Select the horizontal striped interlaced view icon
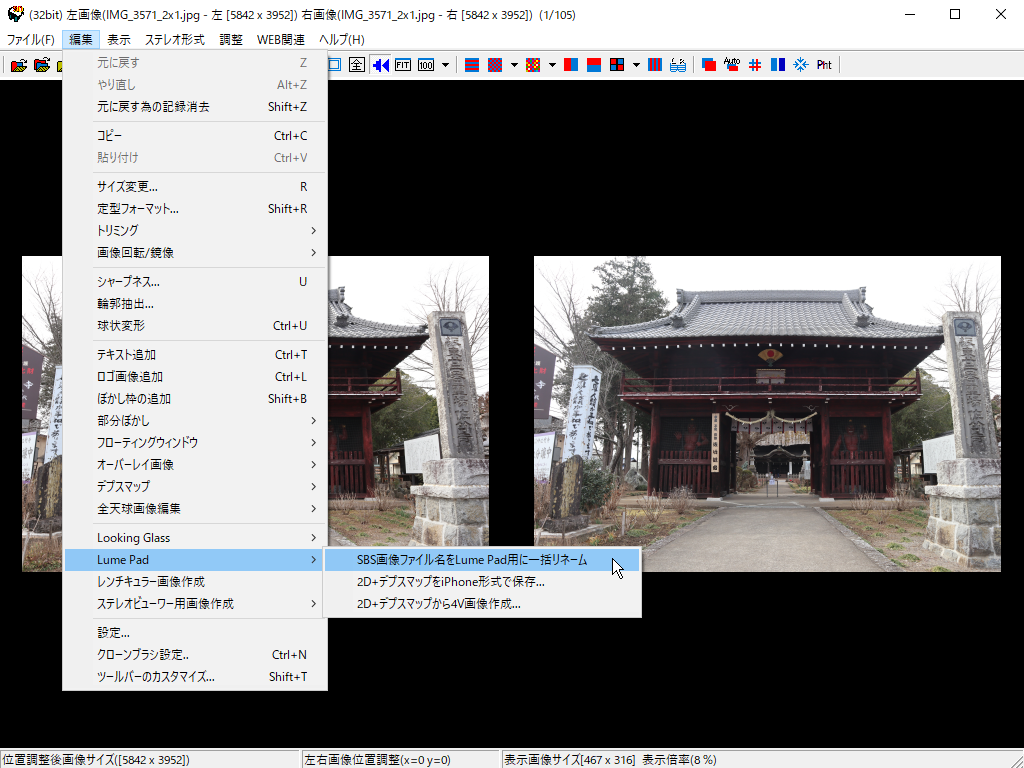The width and height of the screenshot is (1024, 768). click(x=472, y=65)
